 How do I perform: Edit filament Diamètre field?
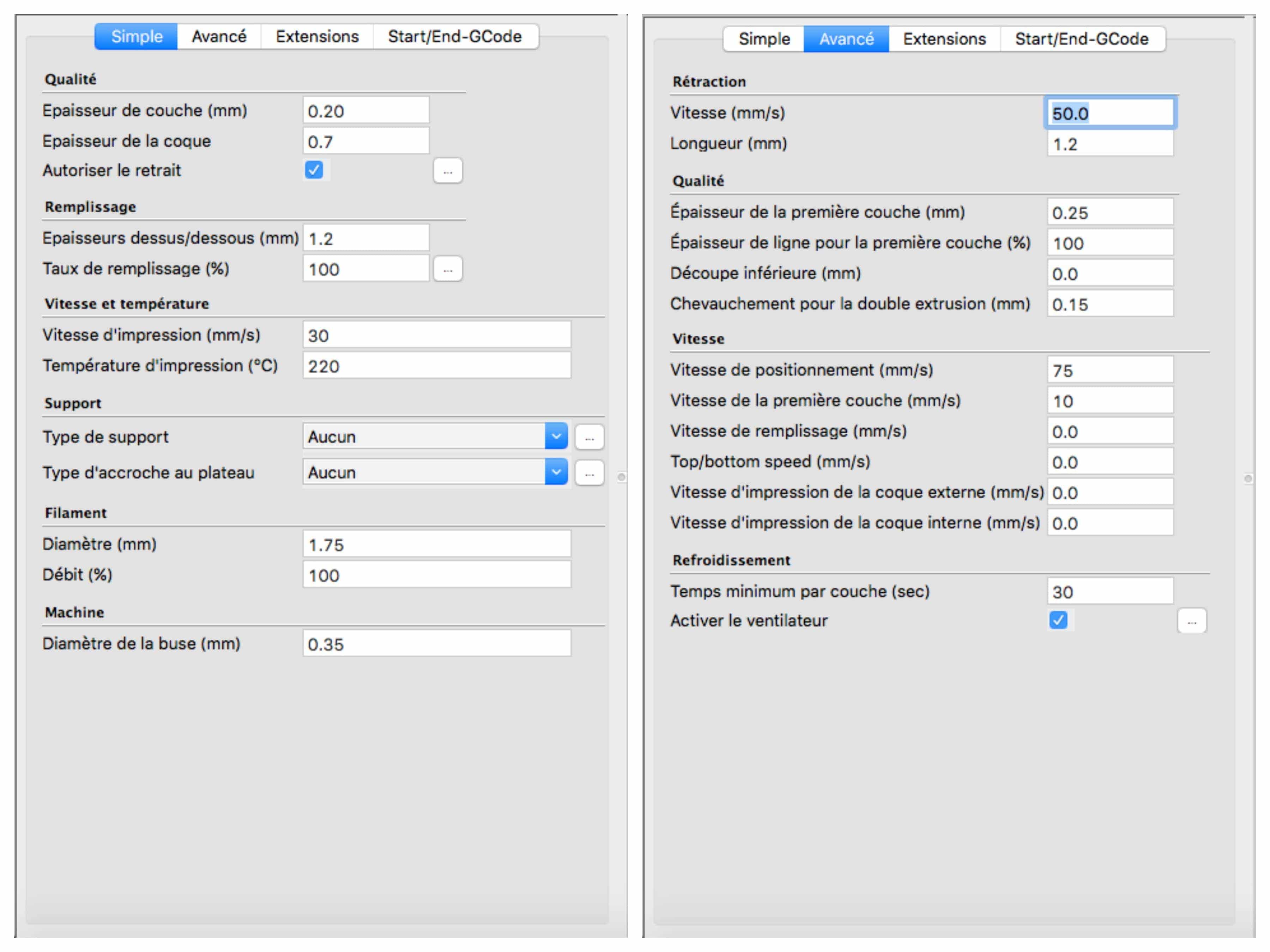pos(437,544)
